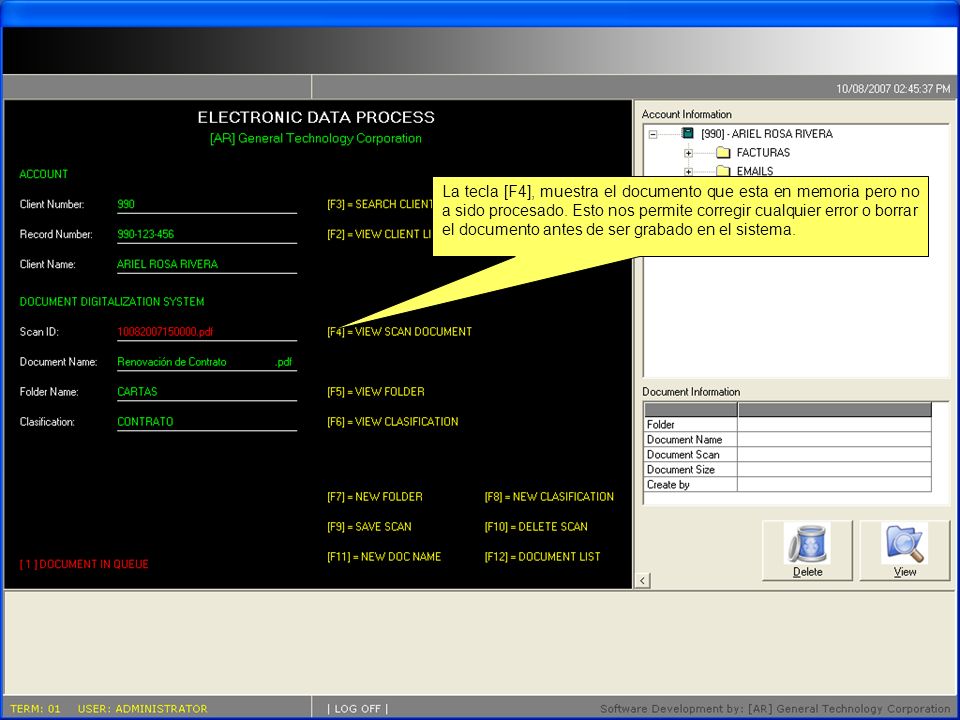Viewport: 960px width, 720px height.
Task: Click the Document Name field Renovación de Contrato
Action: [207, 362]
